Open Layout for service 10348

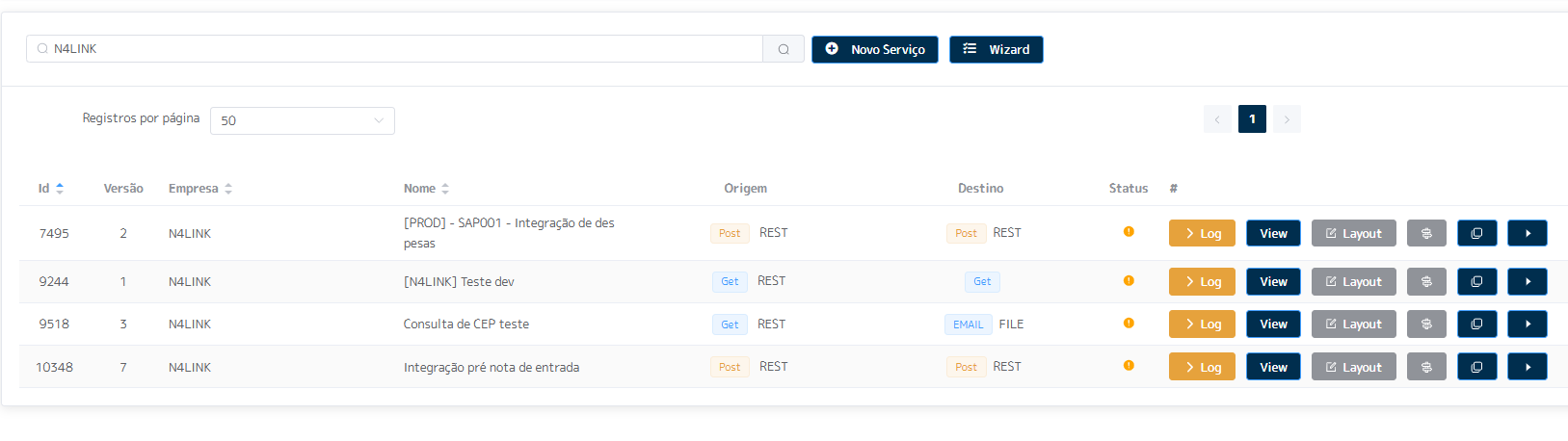pyautogui.click(x=1354, y=367)
